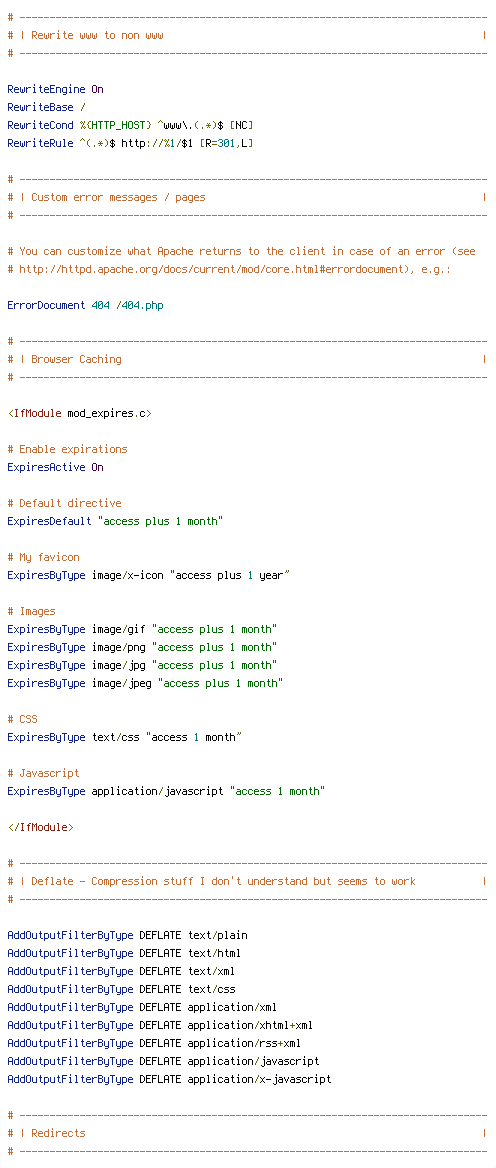Click the ExpiresByType application/javascript line
Viewport: 496px width, 1168px height.
pyautogui.click(x=166, y=791)
